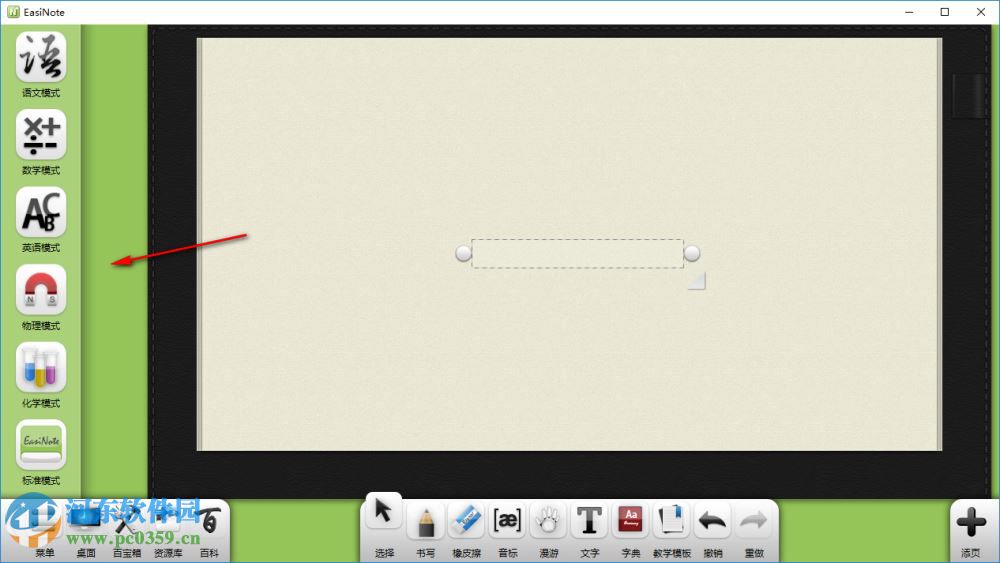Click 撤销 undo arrow
1000x563 pixels.
(x=712, y=529)
